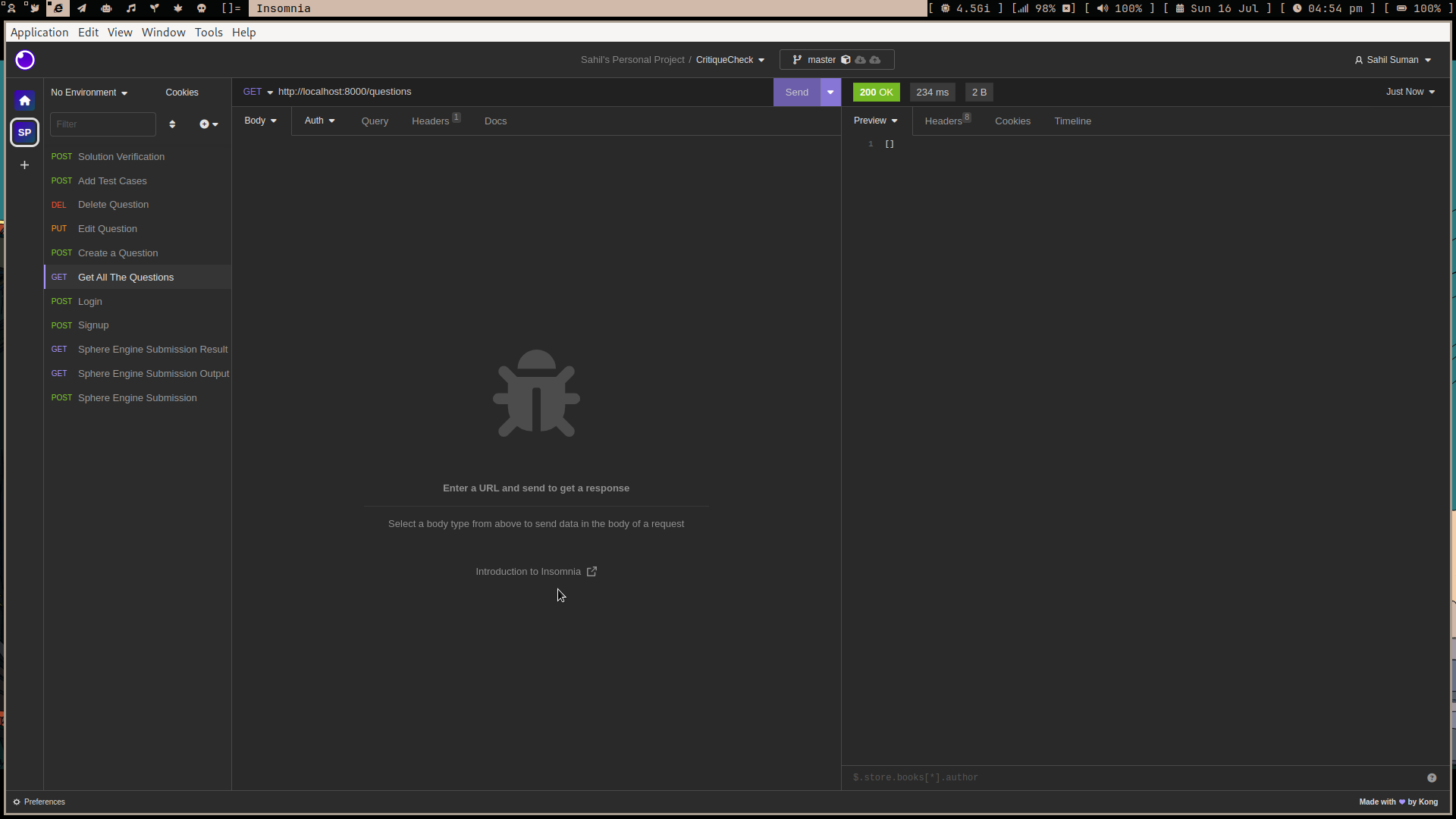The height and width of the screenshot is (819, 1456).
Task: Open the Preview mode dropdown
Action: tap(874, 121)
